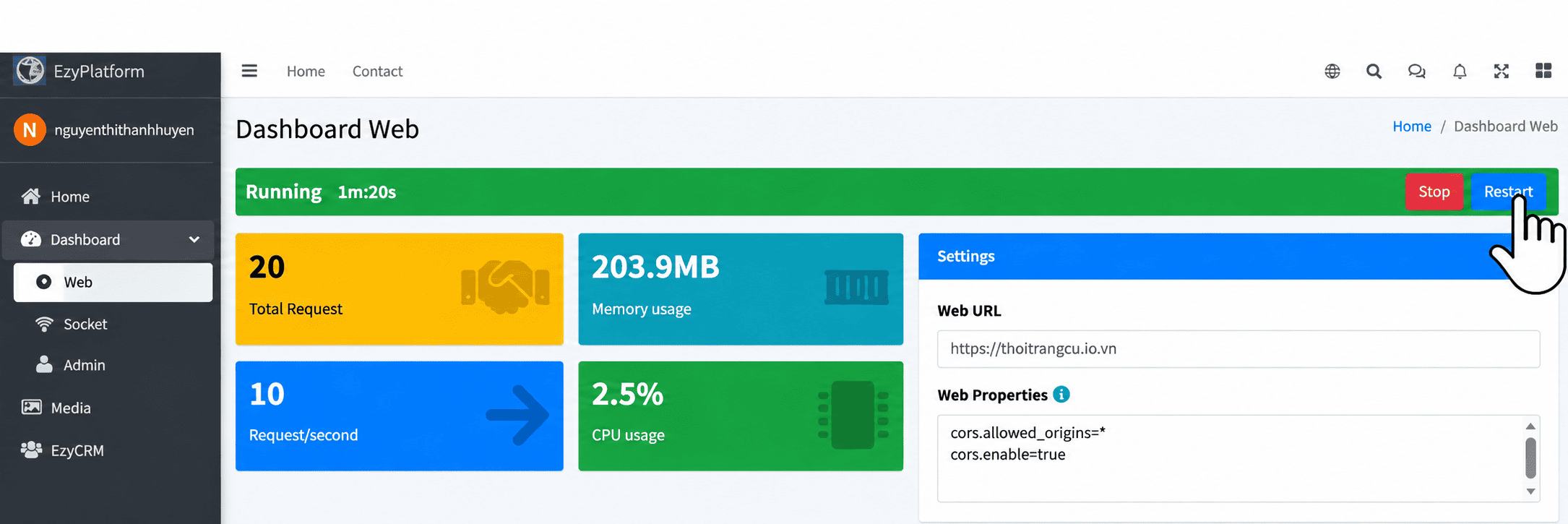
Task: Click the Request/second label
Action: (x=303, y=435)
